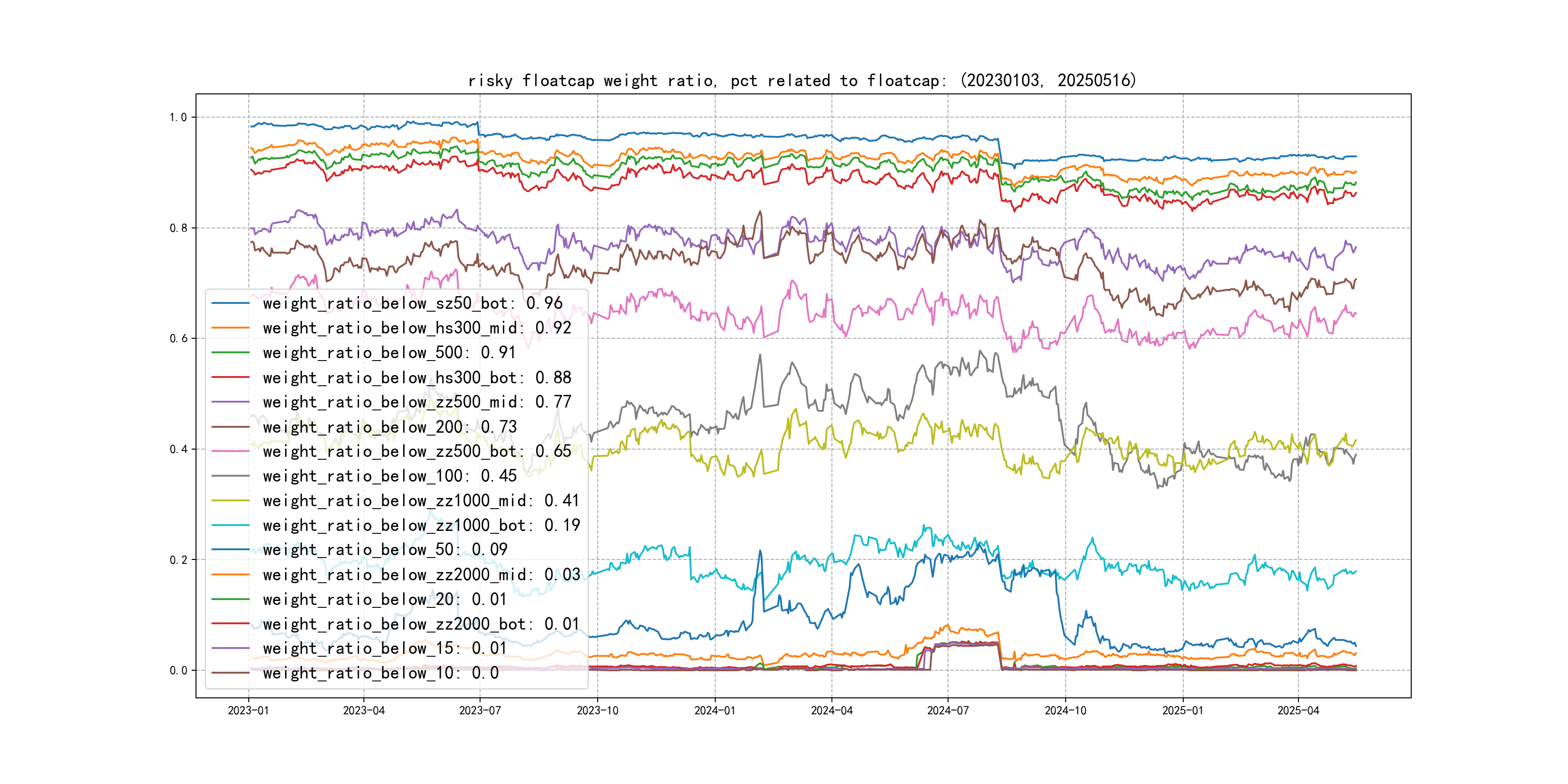This screenshot has width=1568, height=784.
Task: Click the 0.8 y-axis tick label
Action: 179,228
